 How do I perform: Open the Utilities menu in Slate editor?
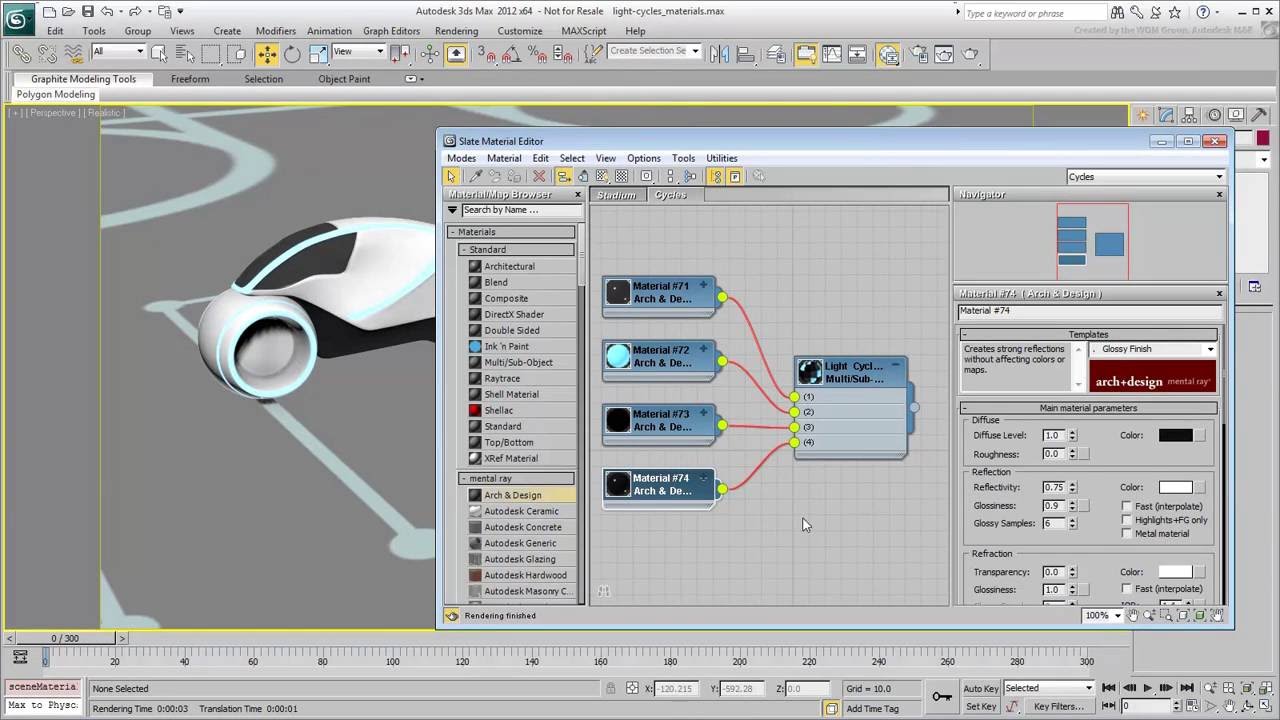click(x=722, y=158)
